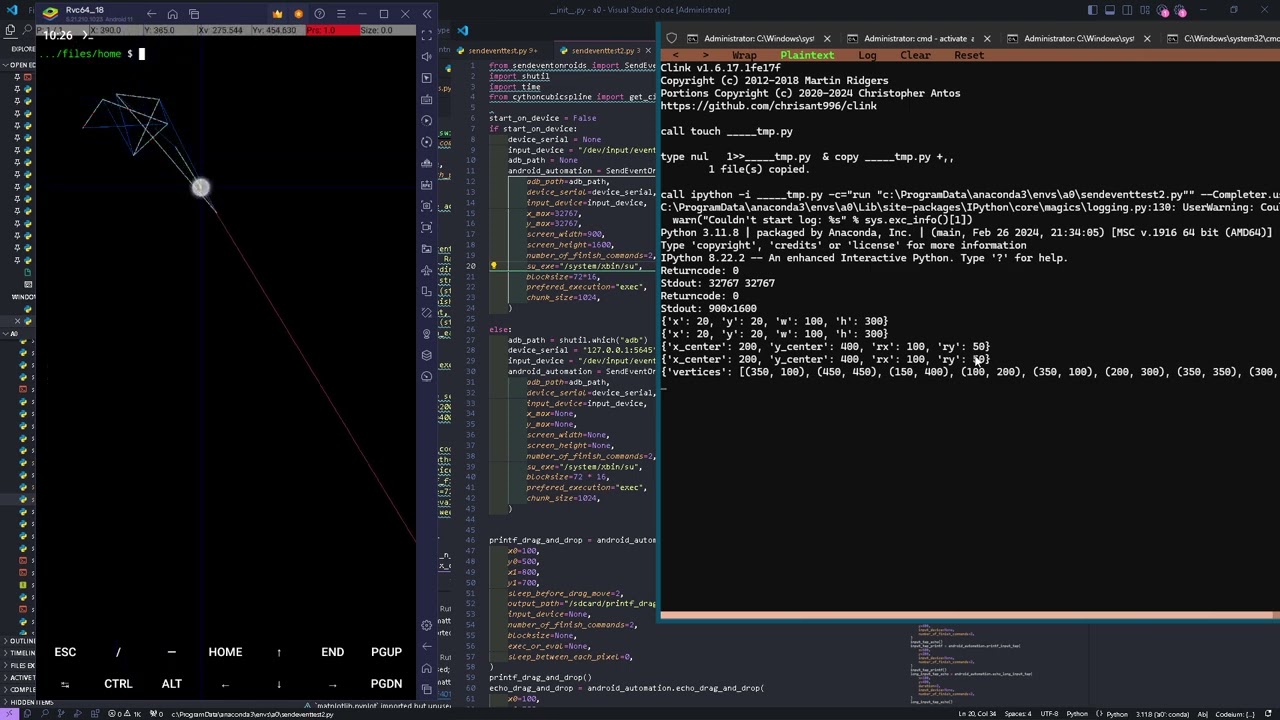
Task: Open Customize Layout icon in VS Code title bar
Action: point(1144,10)
